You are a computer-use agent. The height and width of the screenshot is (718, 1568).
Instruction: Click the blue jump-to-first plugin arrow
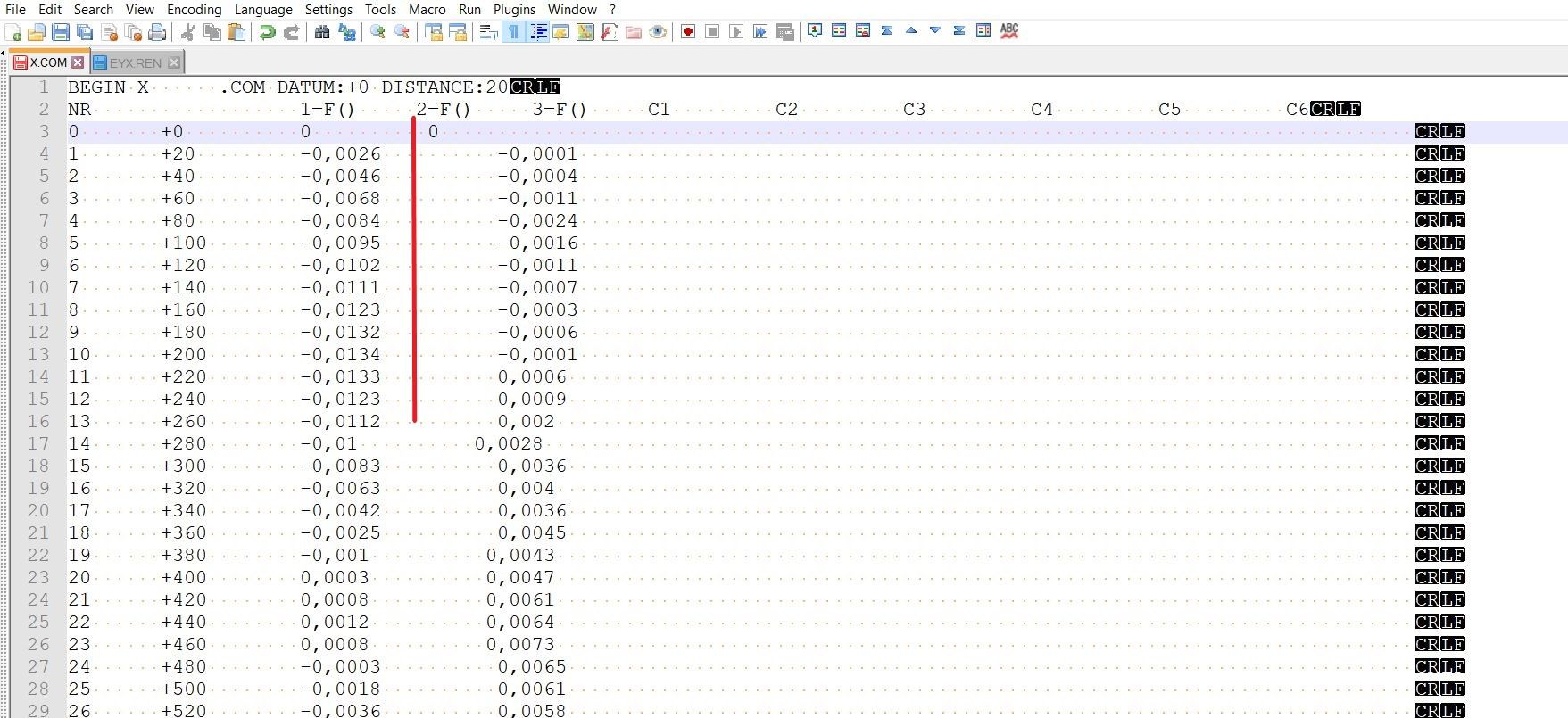tap(887, 30)
